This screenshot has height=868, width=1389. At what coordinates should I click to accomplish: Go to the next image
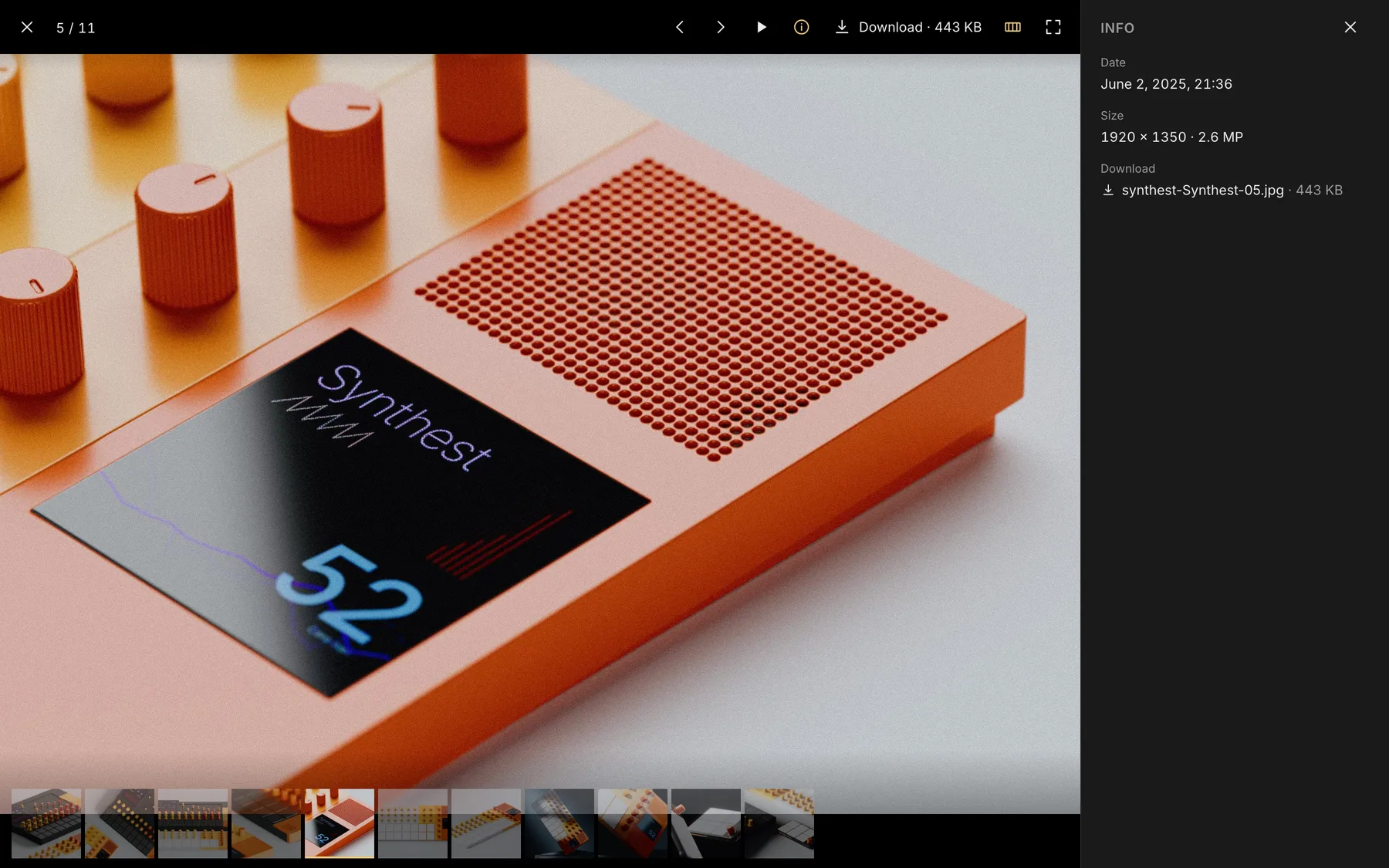[x=721, y=27]
